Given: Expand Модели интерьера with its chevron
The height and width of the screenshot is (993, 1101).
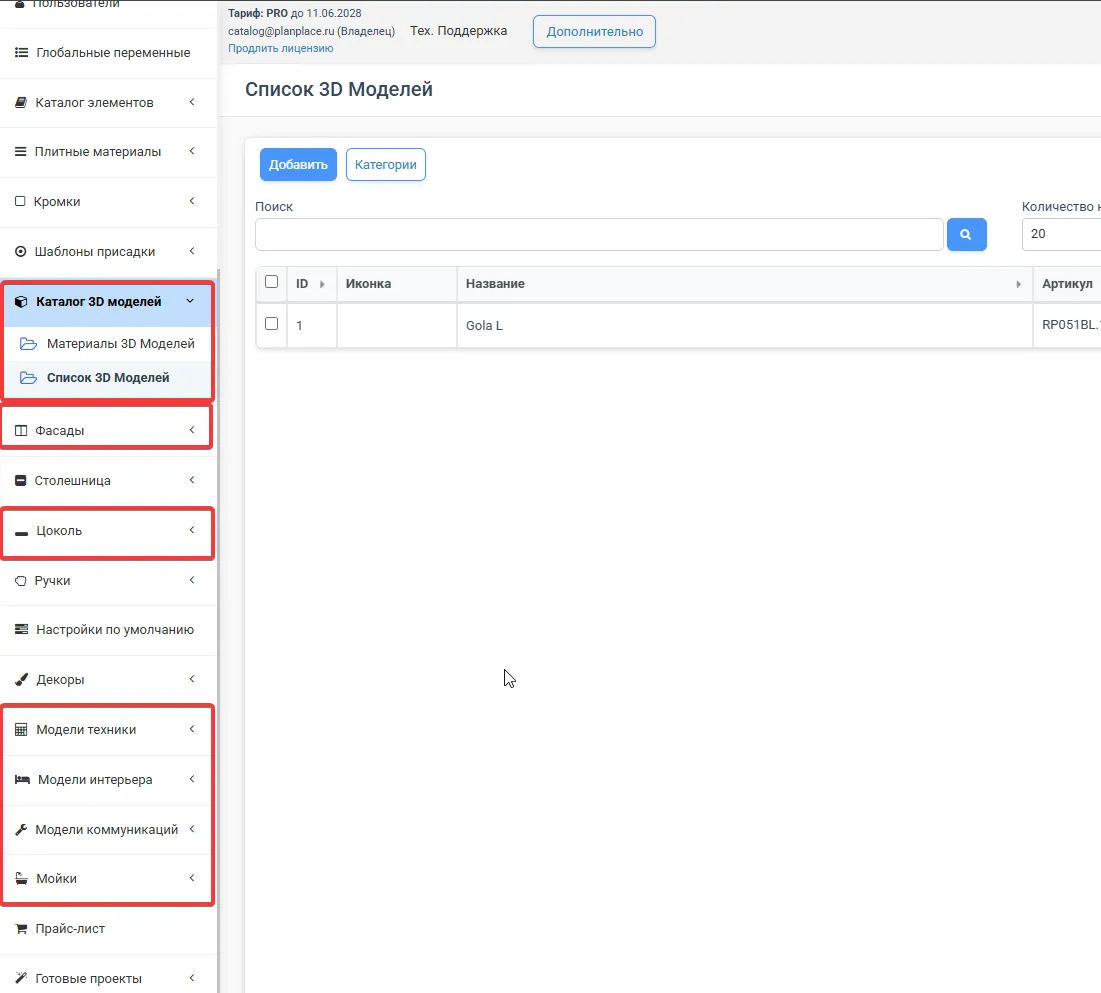Looking at the screenshot, I should [x=192, y=779].
